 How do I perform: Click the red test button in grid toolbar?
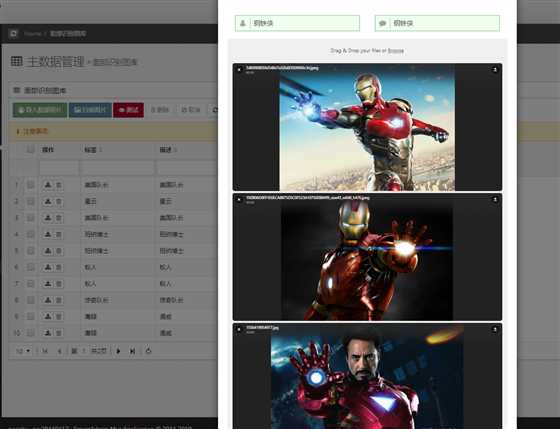pos(129,110)
